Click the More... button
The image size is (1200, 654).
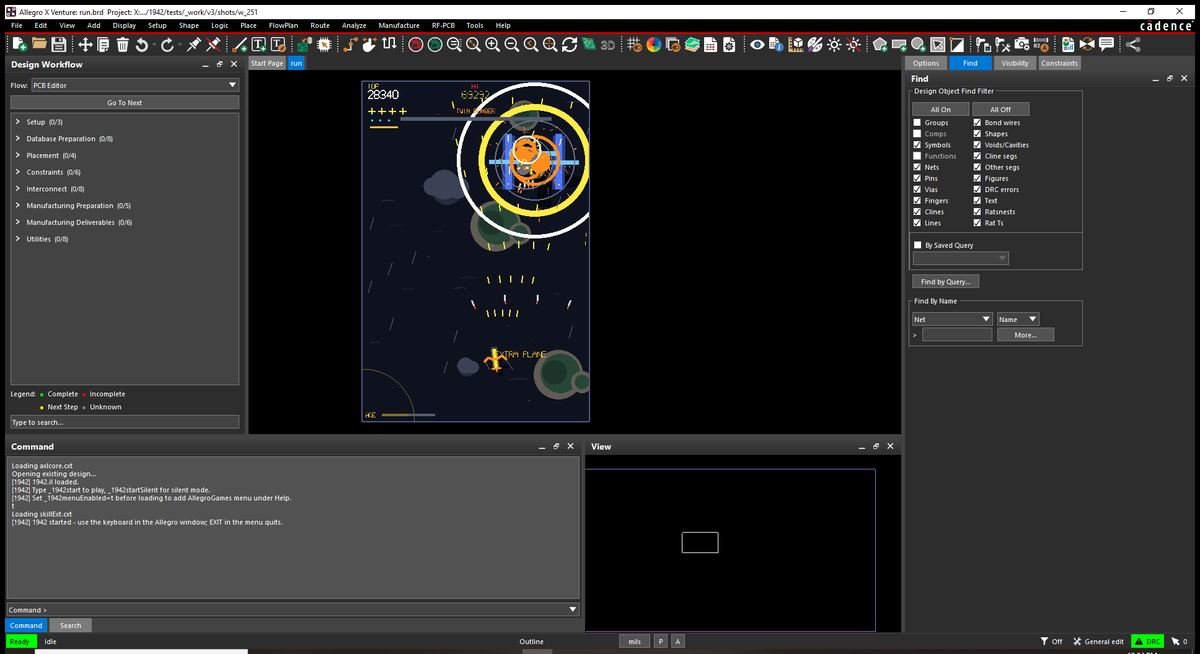(x=1025, y=335)
